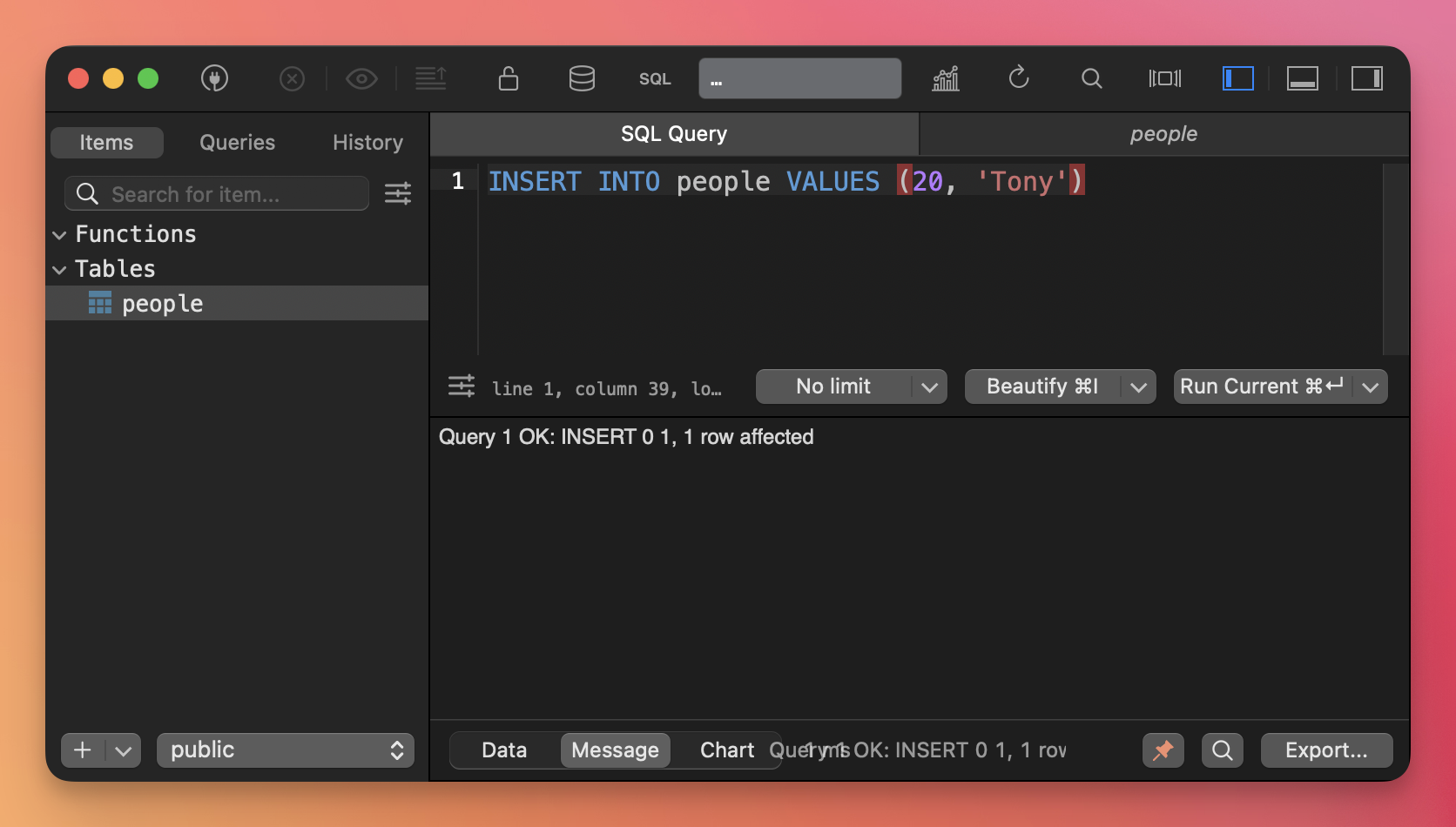Open the public schema selector
Viewport: 1456px width, 827px height.
286,750
